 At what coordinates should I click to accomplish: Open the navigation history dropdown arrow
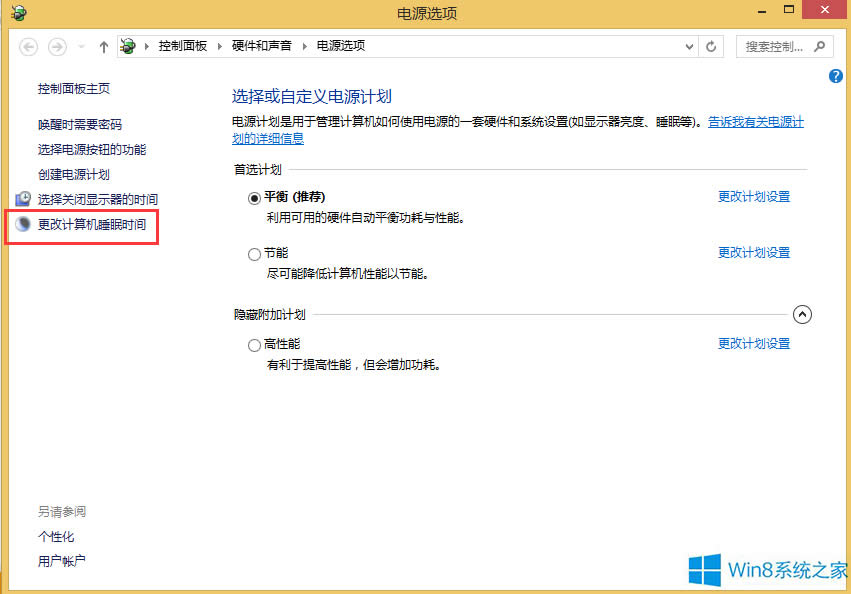(x=79, y=46)
